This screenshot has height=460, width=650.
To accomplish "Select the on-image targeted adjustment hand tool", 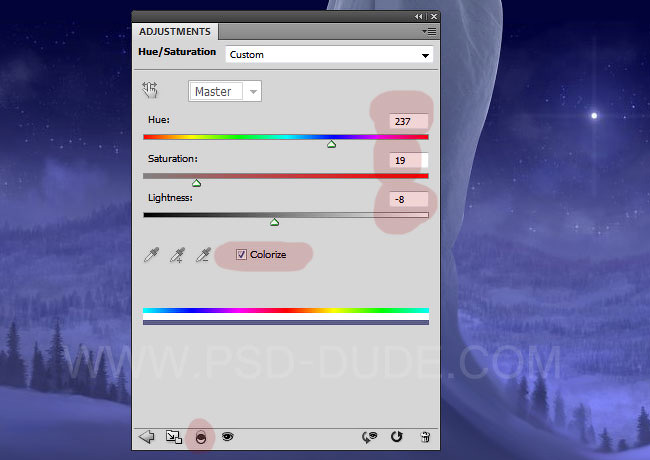I will (150, 90).
